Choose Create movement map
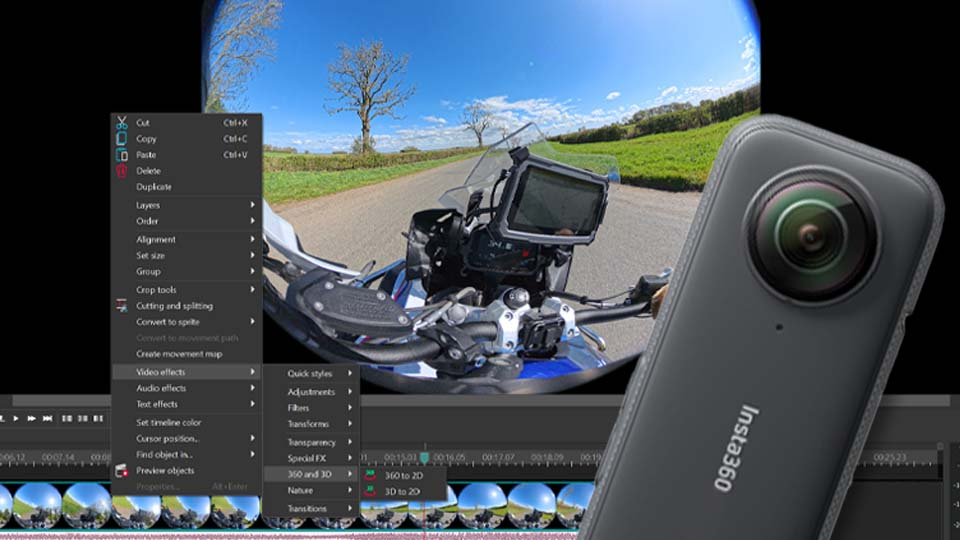The height and width of the screenshot is (540, 960). (179, 354)
